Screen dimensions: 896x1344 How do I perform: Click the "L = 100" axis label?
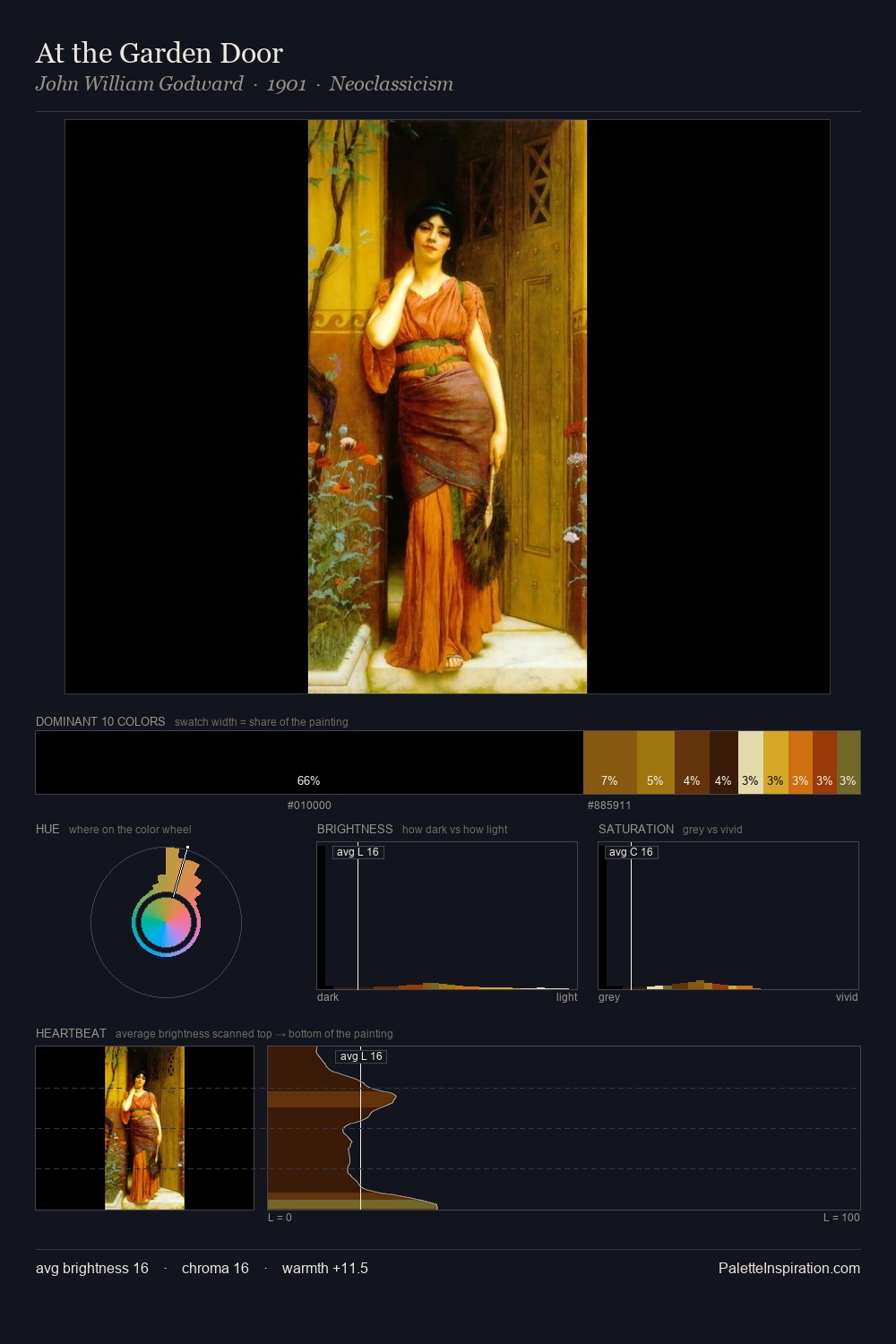click(841, 1218)
